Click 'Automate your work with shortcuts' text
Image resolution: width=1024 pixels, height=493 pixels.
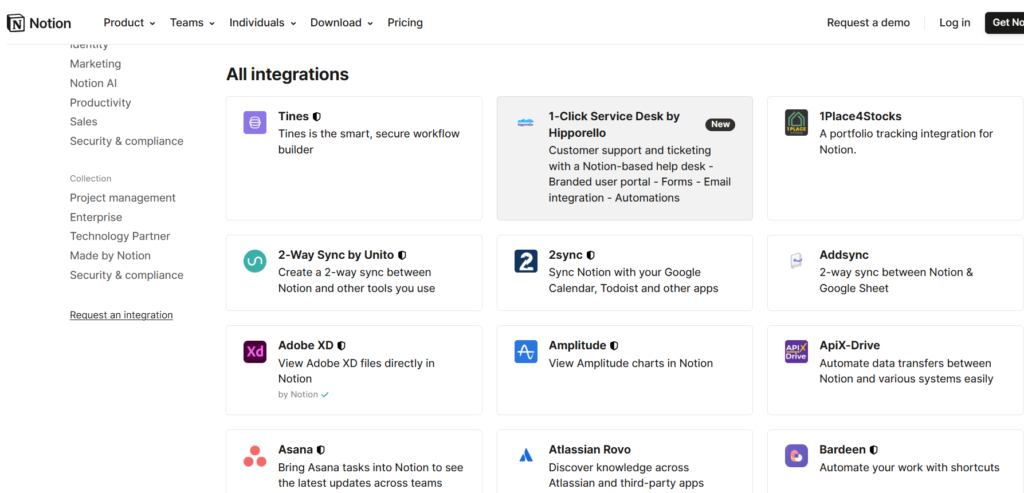pos(909,468)
